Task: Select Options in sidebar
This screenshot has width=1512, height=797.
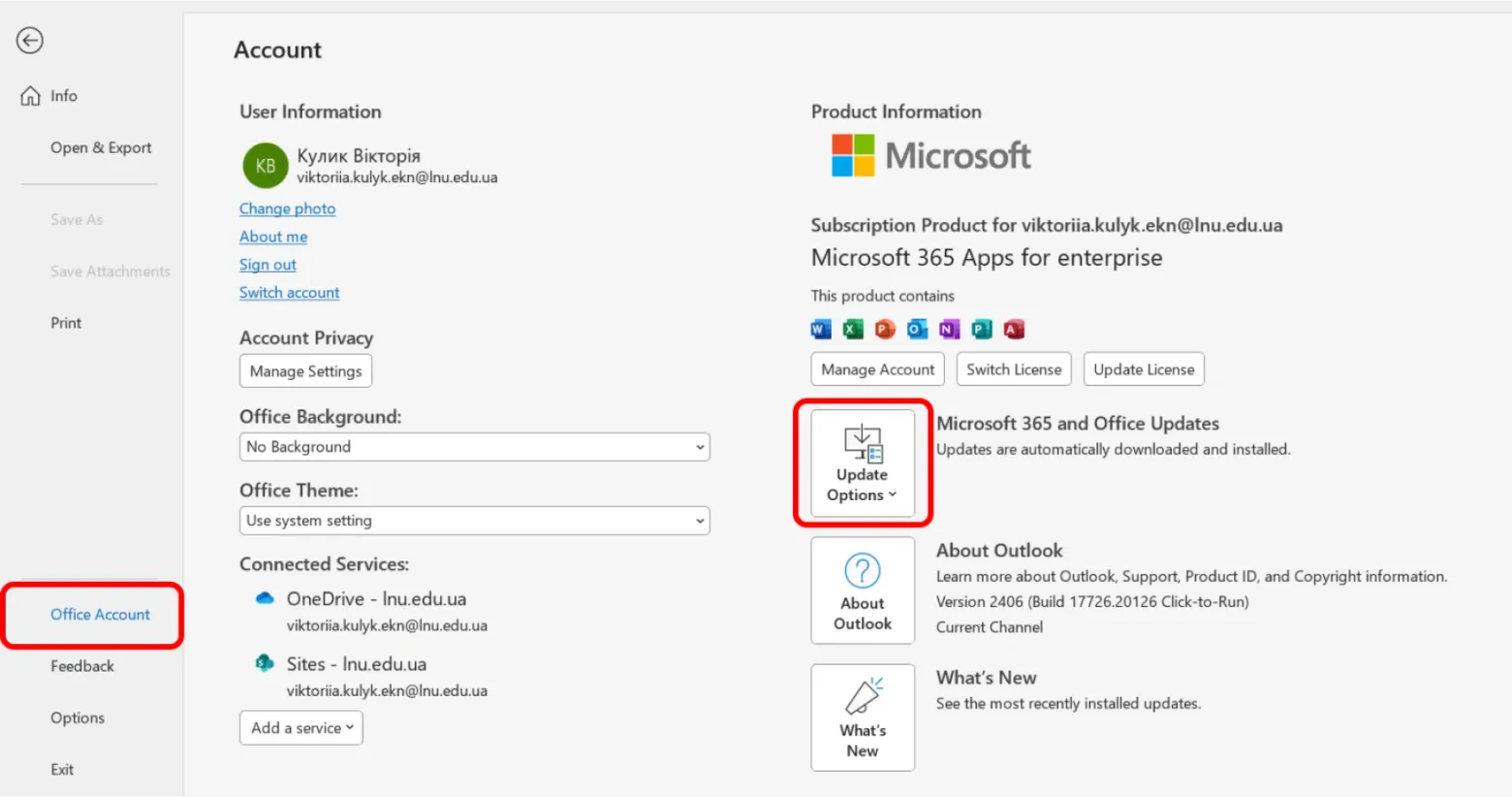Action: click(x=78, y=717)
